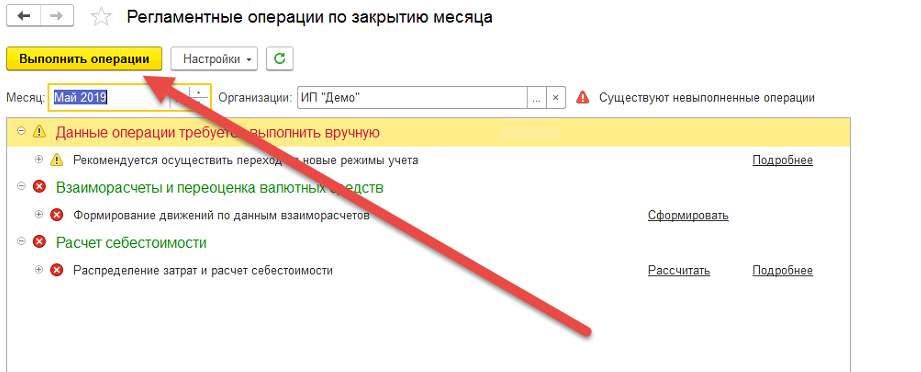This screenshot has width=921, height=372.
Task: Click the title Регламентные операции по закрытию месяца
Action: pos(310,18)
